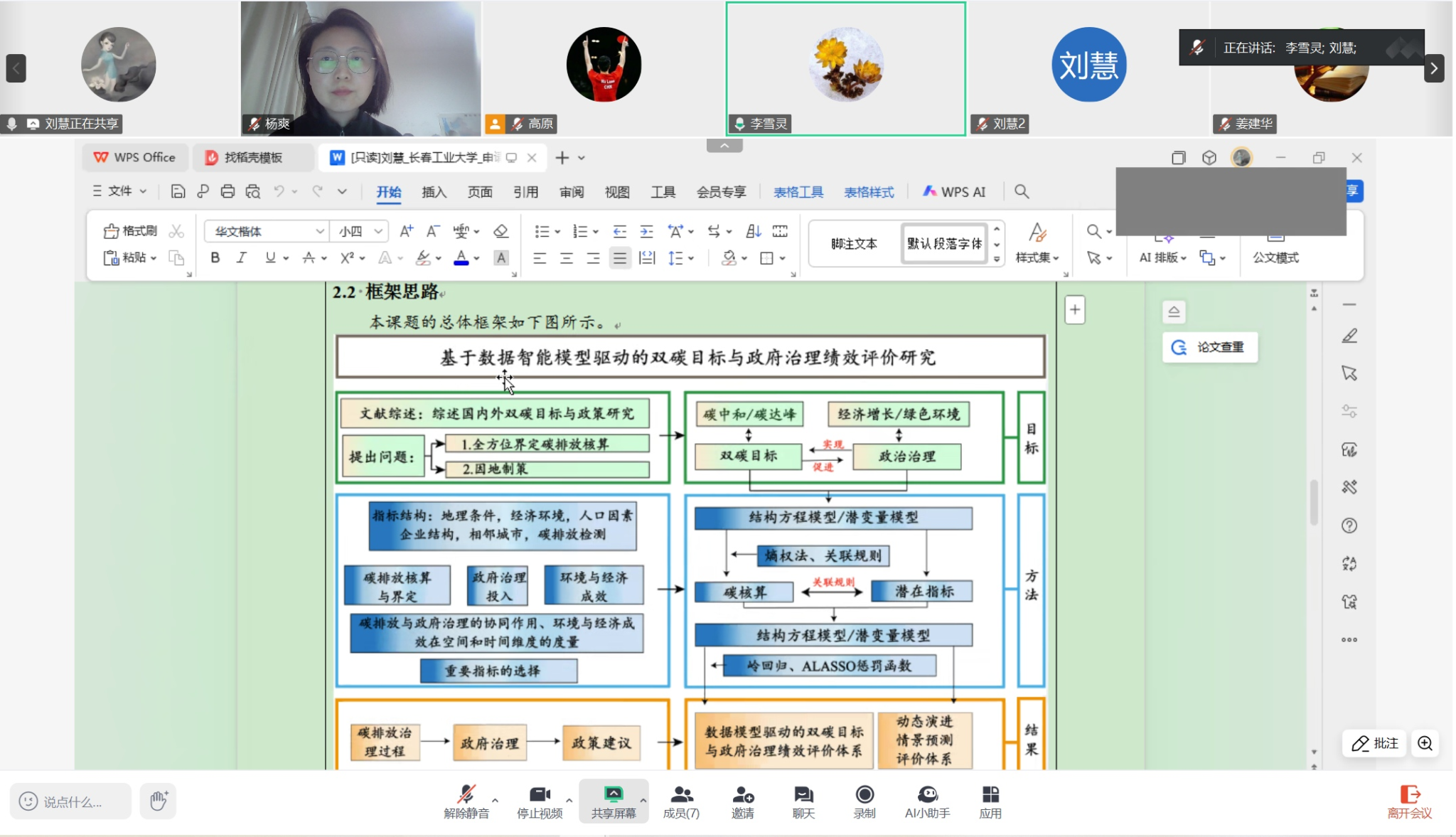Screen dimensions: 1456x837
Task: Open the 表格工具 tab
Action: pyautogui.click(x=798, y=192)
